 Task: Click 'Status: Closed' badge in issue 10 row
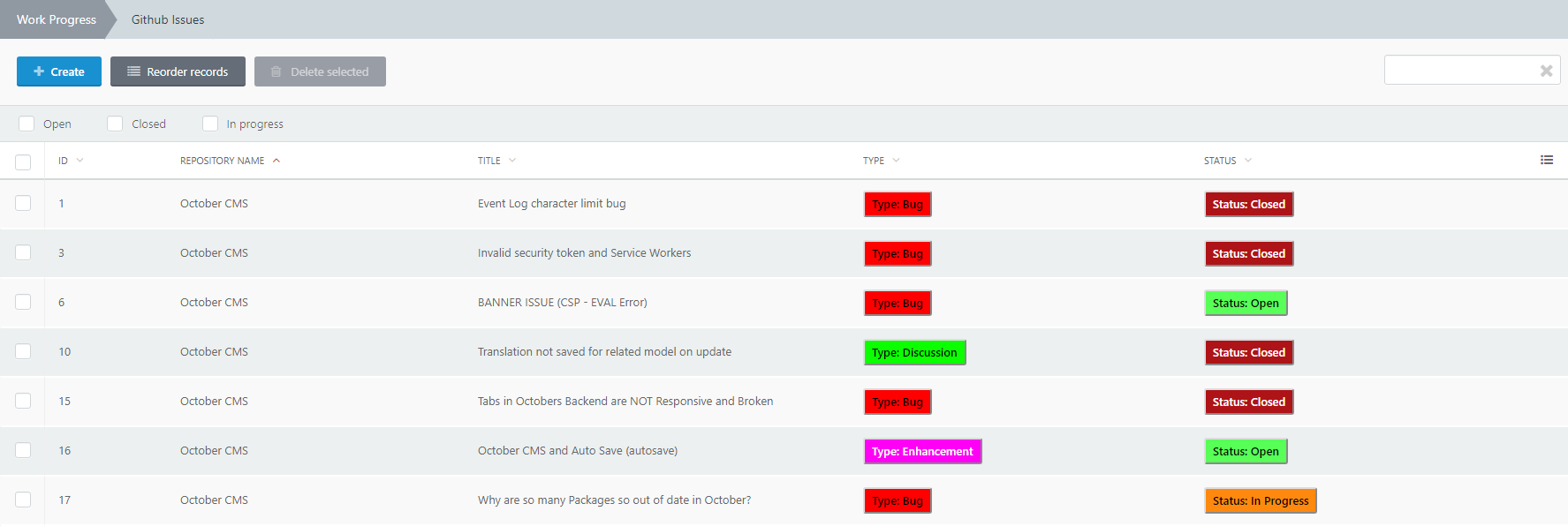click(1249, 352)
